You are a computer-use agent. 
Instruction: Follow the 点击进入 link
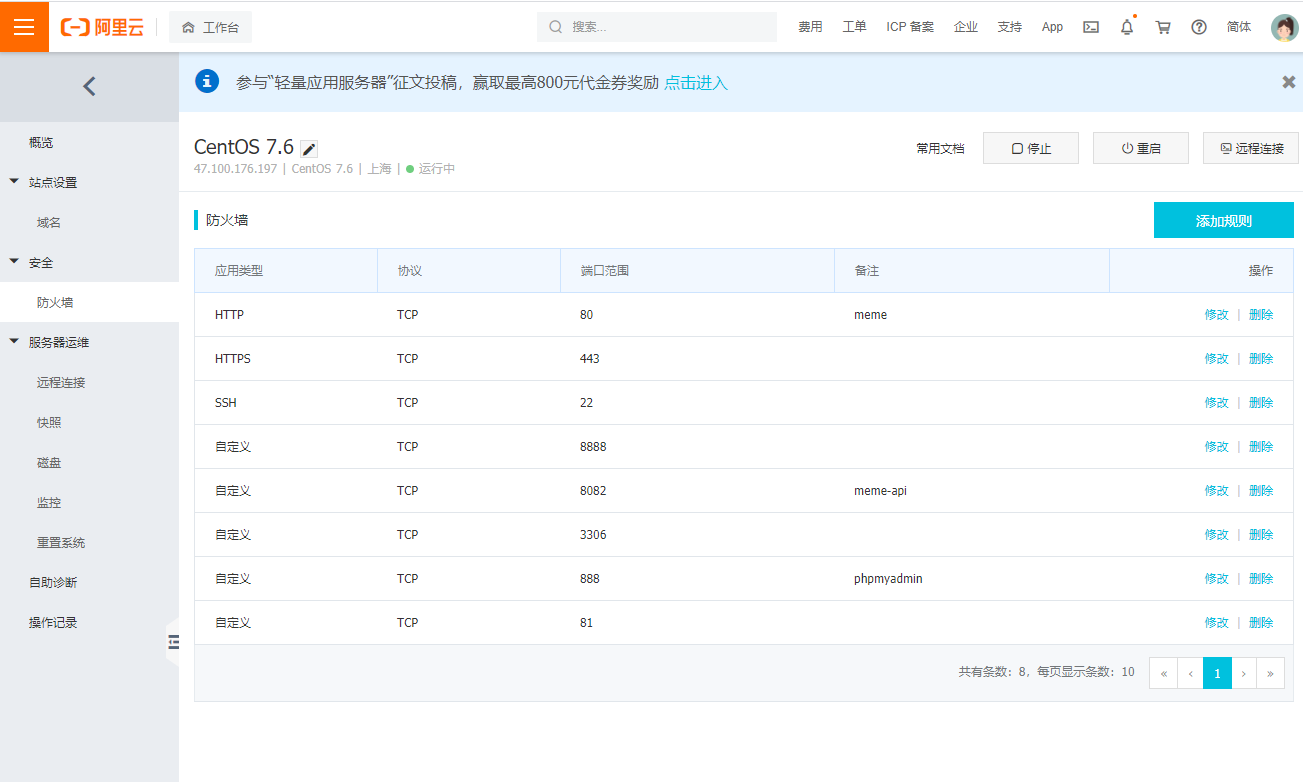point(696,83)
